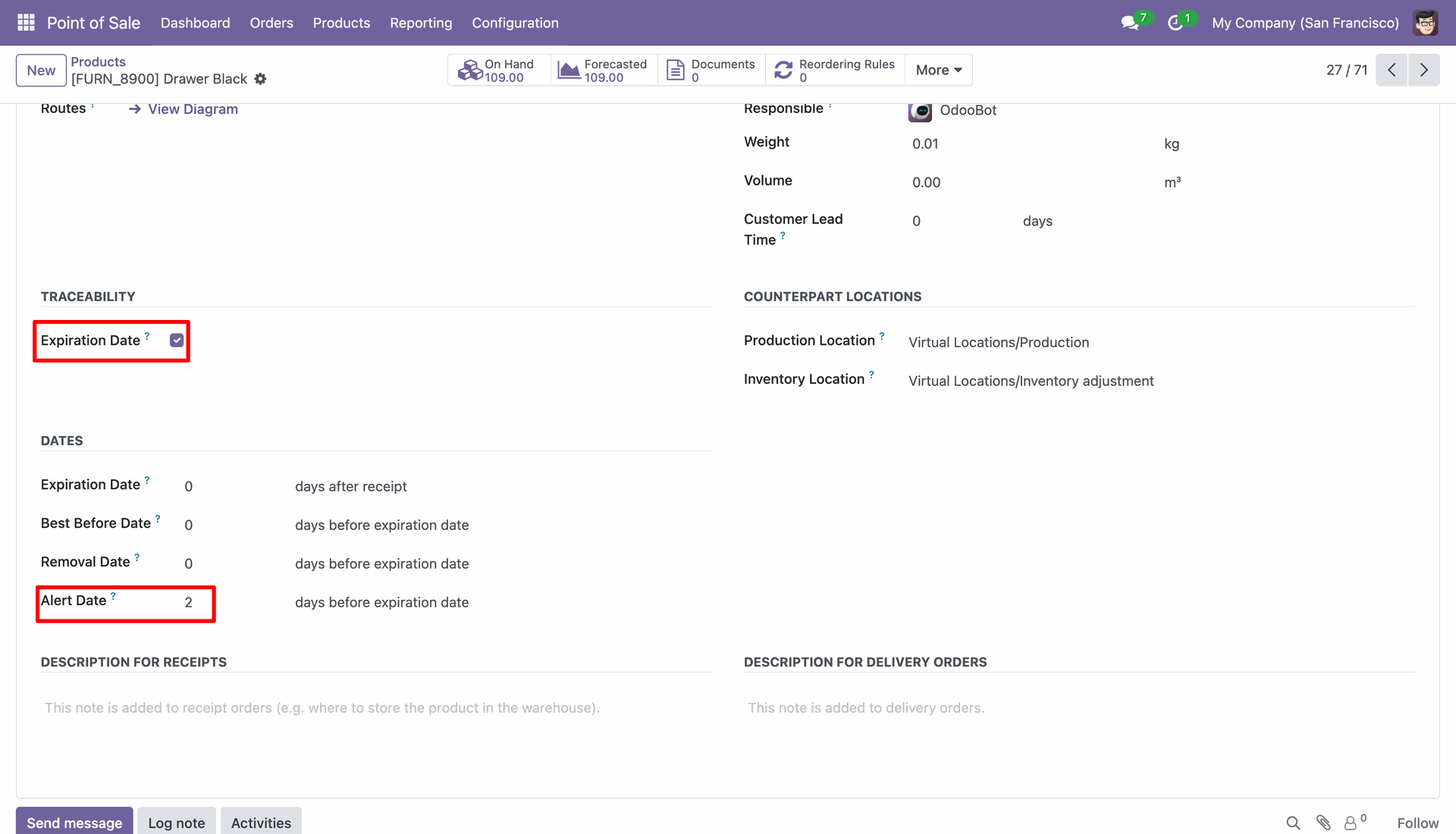
Task: Click the View Diagram link
Action: pos(193,109)
